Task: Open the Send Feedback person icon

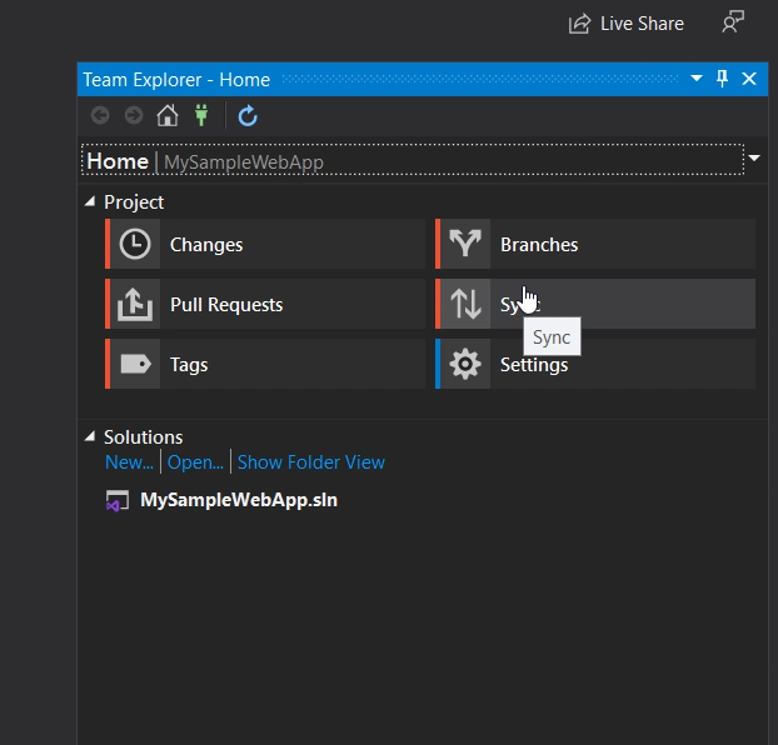Action: tap(733, 22)
